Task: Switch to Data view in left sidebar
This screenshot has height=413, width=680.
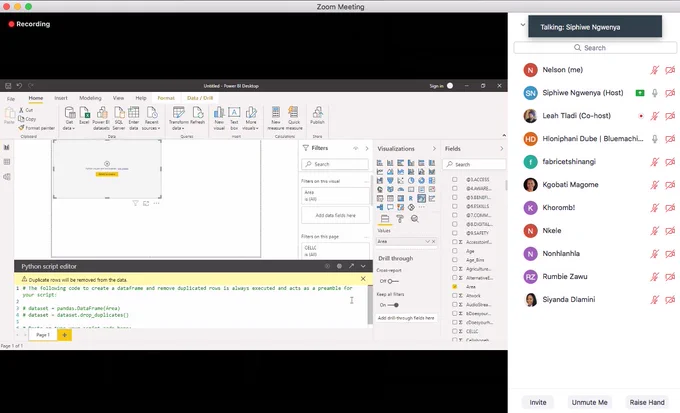Action: click(x=7, y=162)
